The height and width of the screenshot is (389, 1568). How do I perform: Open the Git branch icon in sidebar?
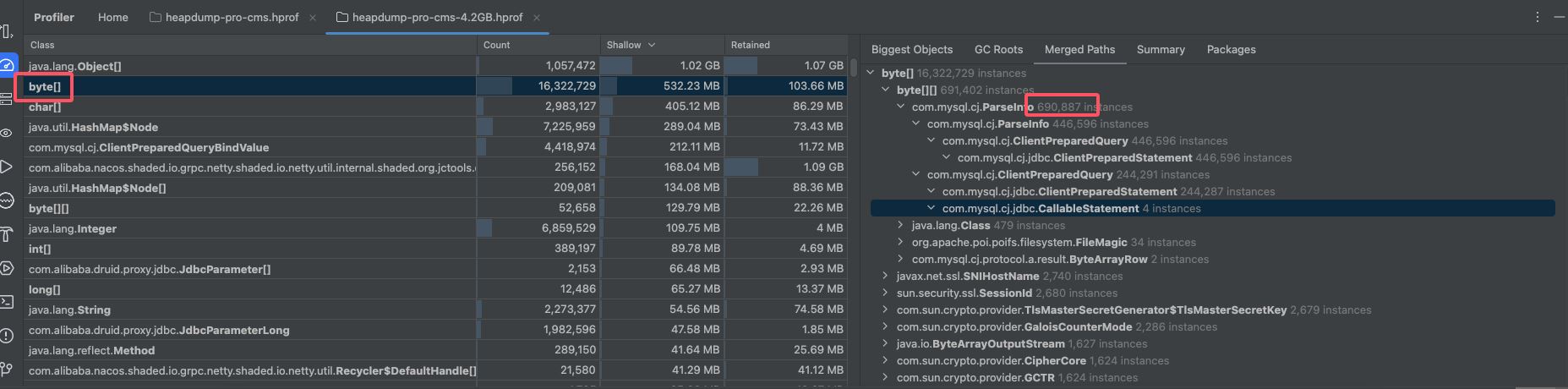point(7,370)
